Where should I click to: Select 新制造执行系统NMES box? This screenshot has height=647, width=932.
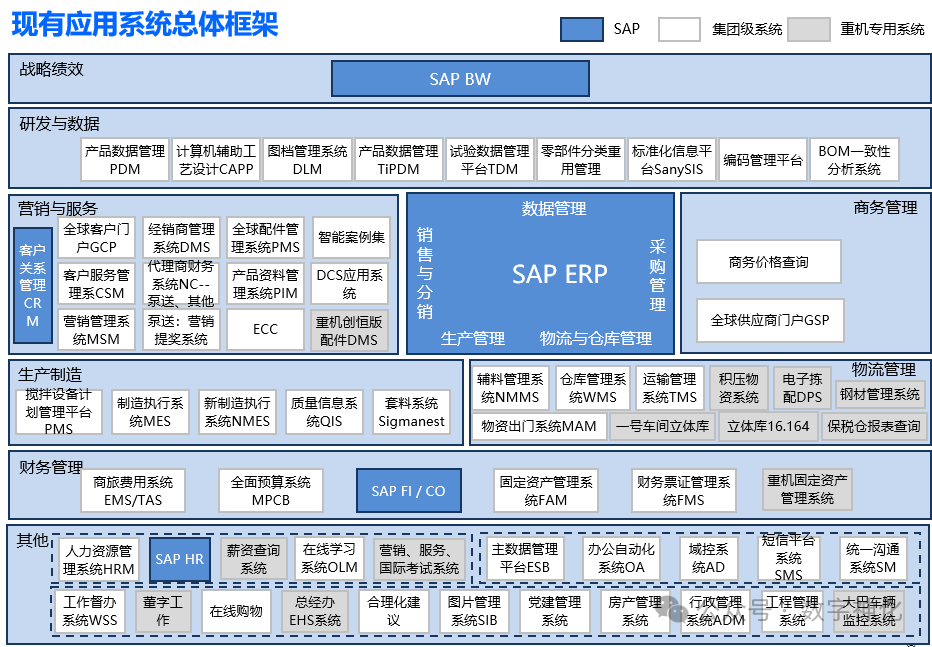[x=237, y=412]
